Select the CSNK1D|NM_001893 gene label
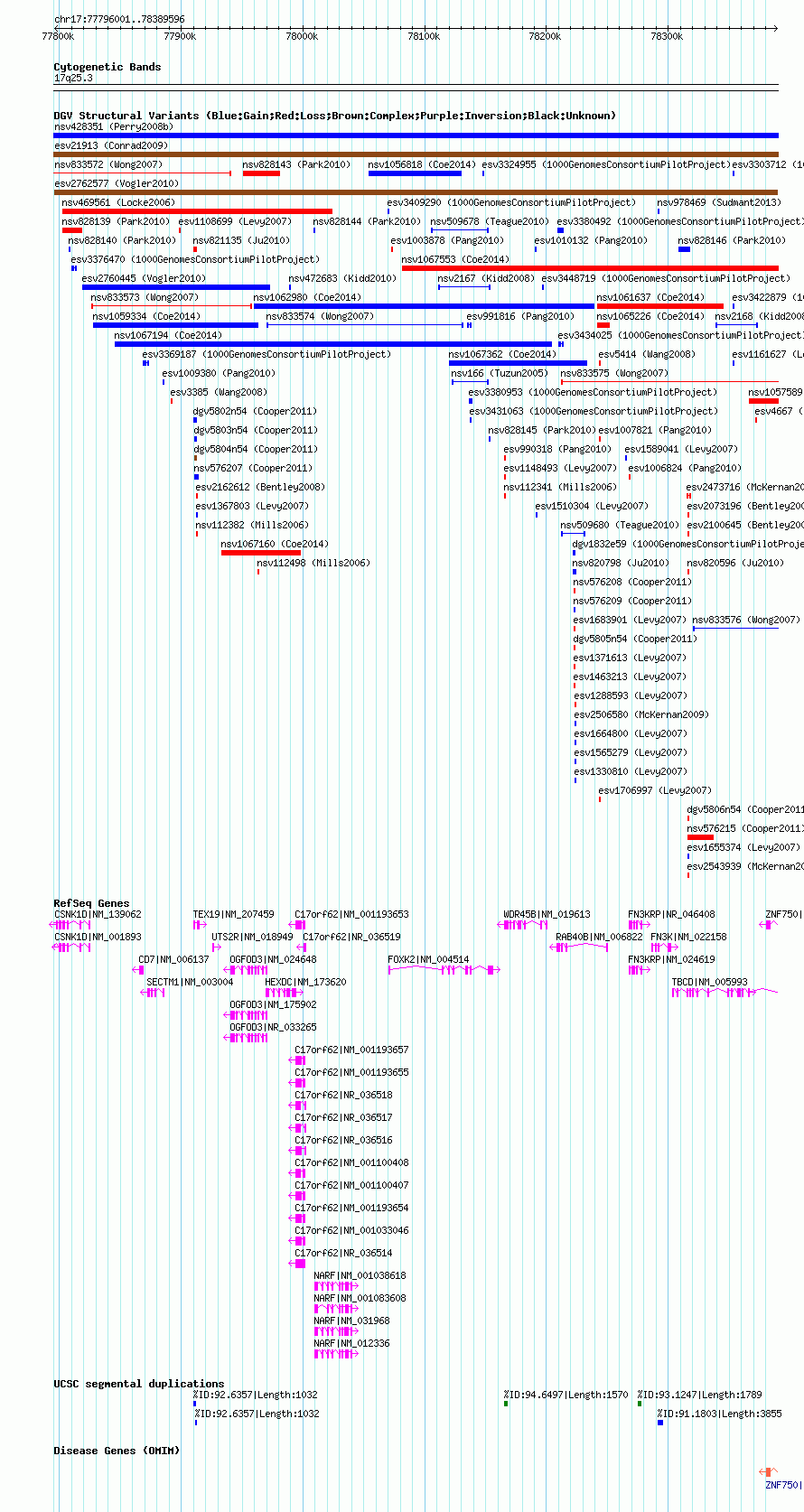Image resolution: width=804 pixels, height=1512 pixels. point(98,937)
